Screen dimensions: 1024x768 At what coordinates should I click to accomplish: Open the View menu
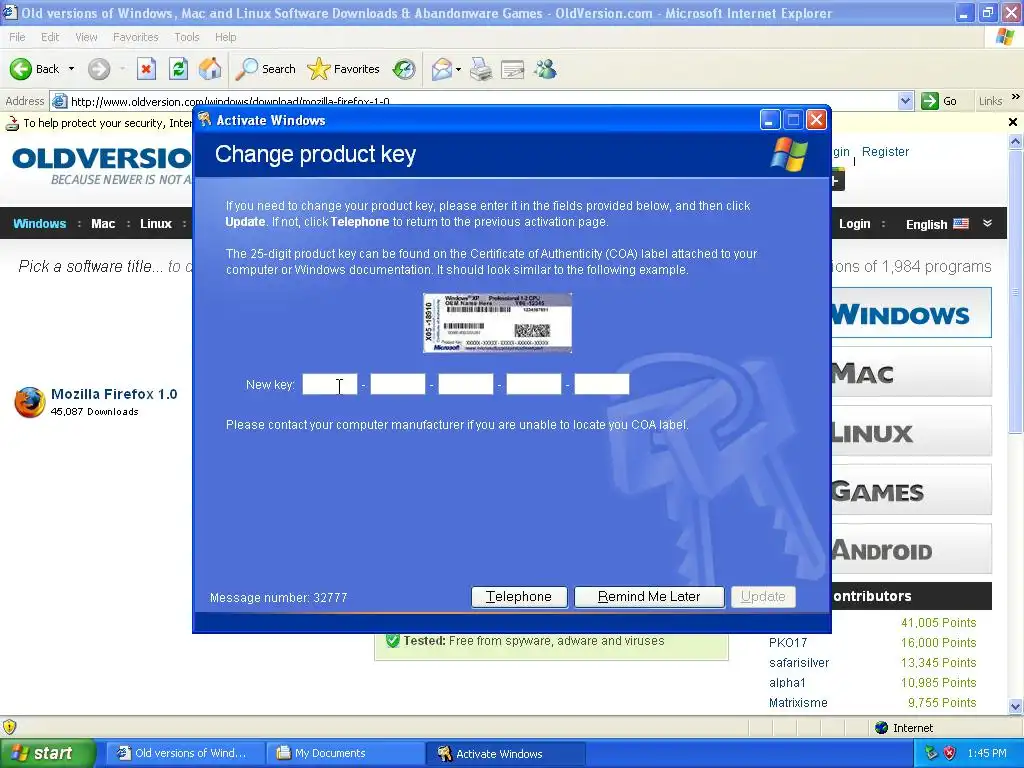pyautogui.click(x=86, y=37)
